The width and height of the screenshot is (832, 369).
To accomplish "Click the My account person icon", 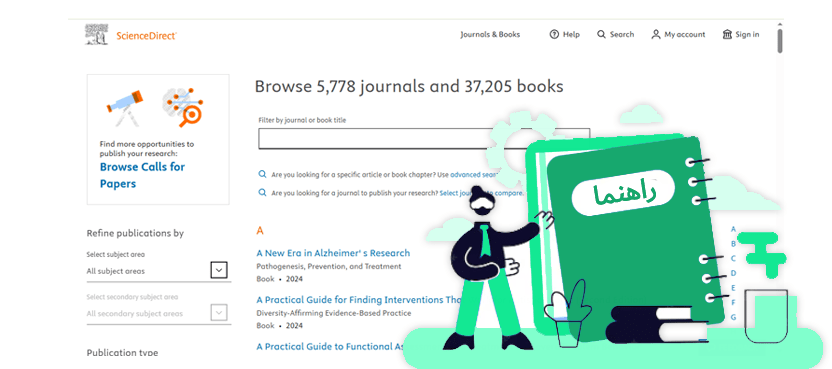I will 656,35.
